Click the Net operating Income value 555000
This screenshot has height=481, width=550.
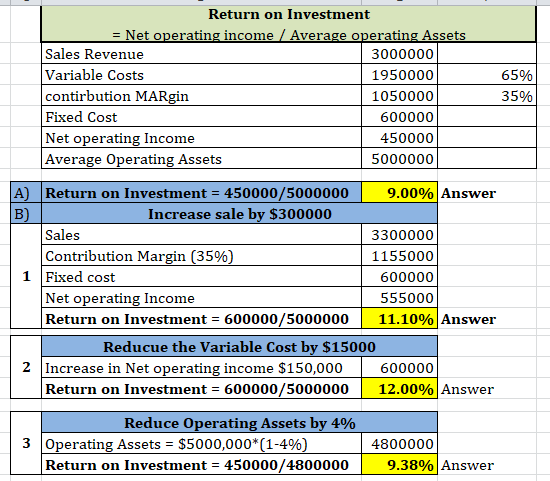point(400,298)
